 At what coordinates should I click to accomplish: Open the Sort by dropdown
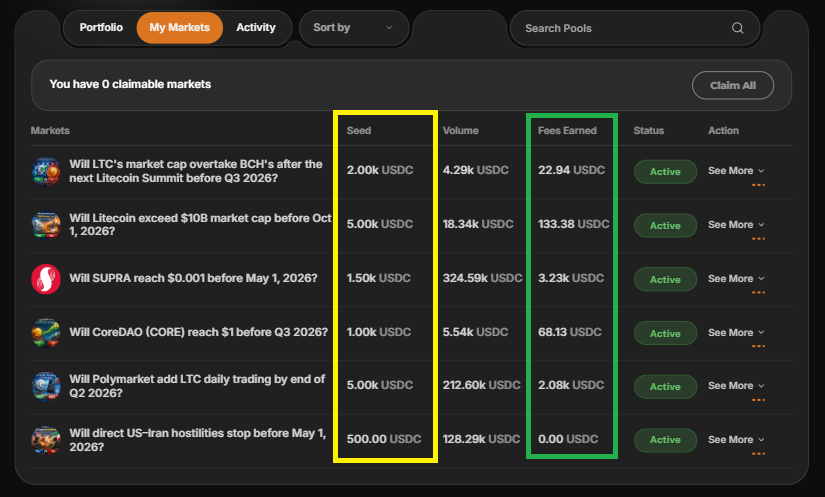pyautogui.click(x=354, y=27)
